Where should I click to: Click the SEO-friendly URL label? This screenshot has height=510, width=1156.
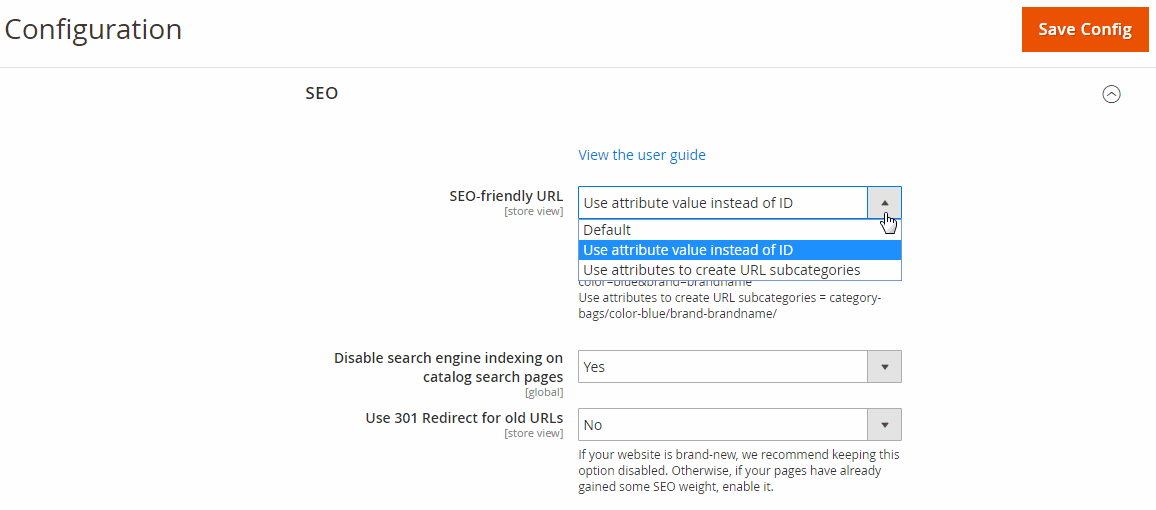[x=506, y=196]
